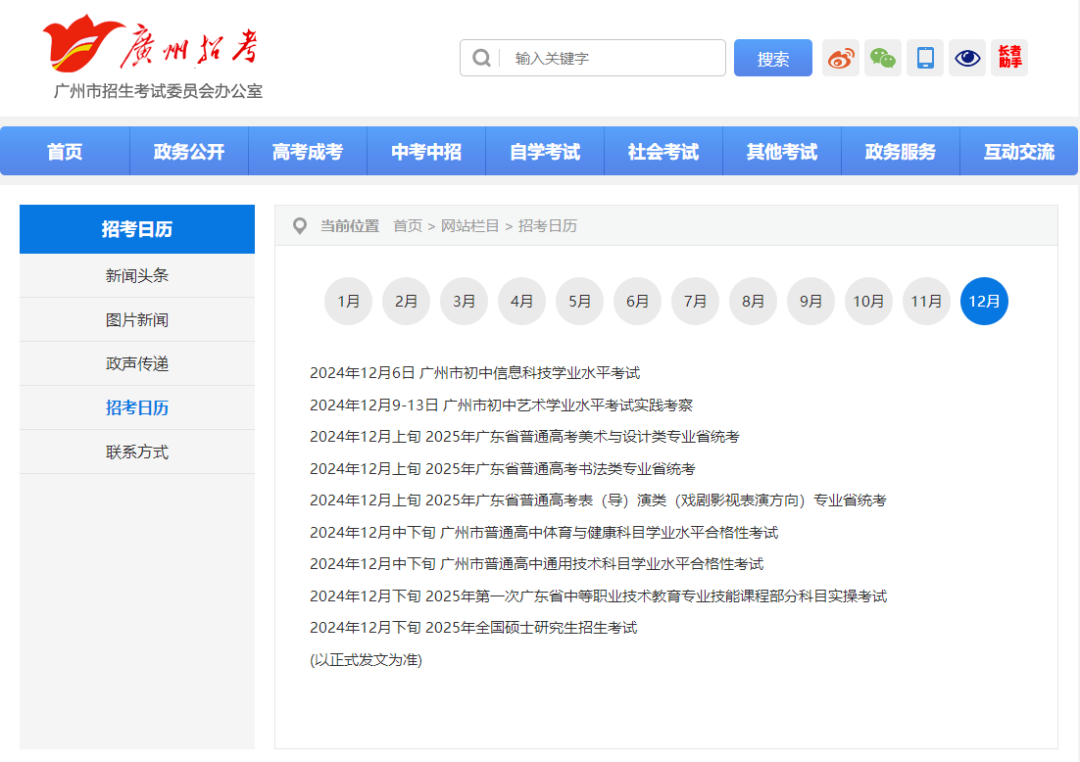This screenshot has height=762, width=1080.
Task: Switch calendar to 1月
Action: coord(349,301)
